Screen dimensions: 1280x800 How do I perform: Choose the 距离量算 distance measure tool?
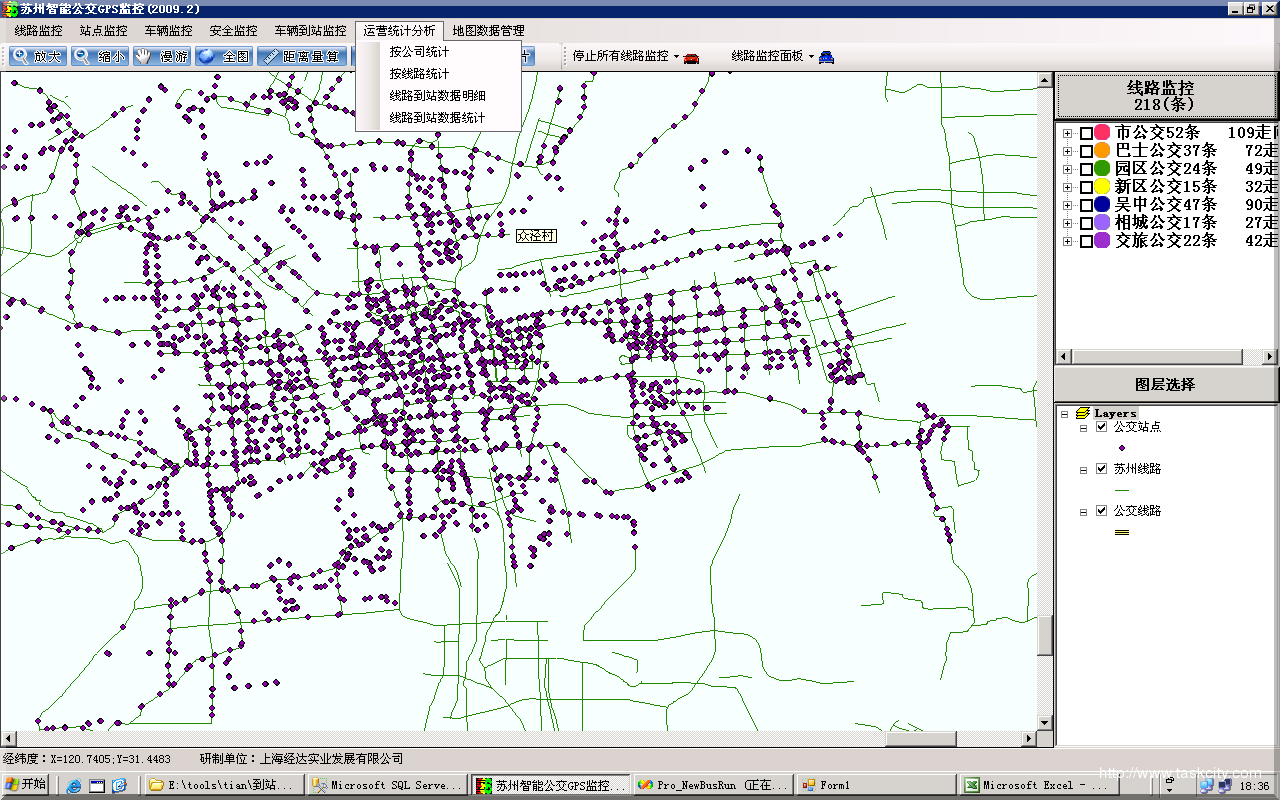302,56
